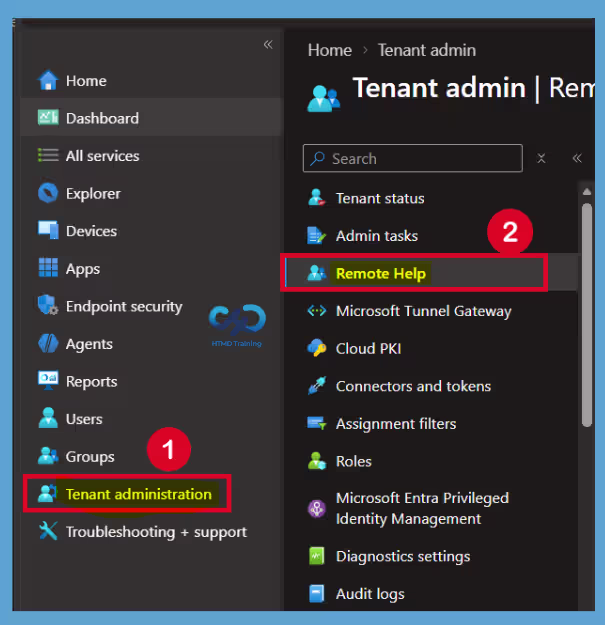Select Remote Help menu text

pyautogui.click(x=381, y=273)
